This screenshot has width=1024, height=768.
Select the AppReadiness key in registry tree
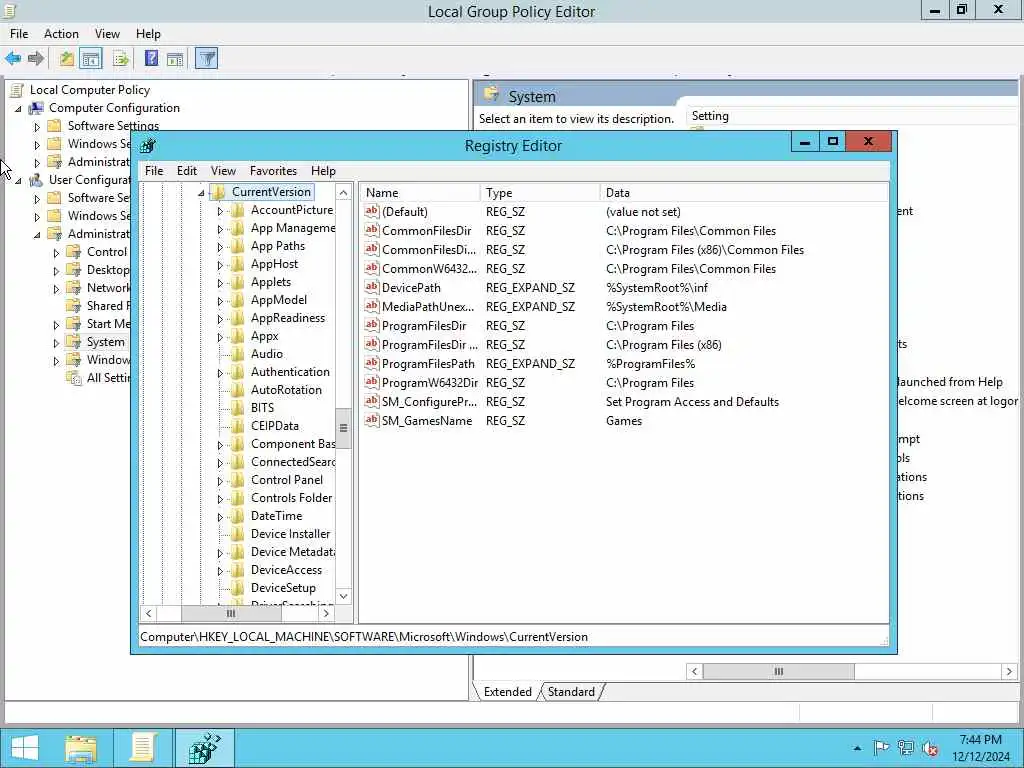point(288,318)
